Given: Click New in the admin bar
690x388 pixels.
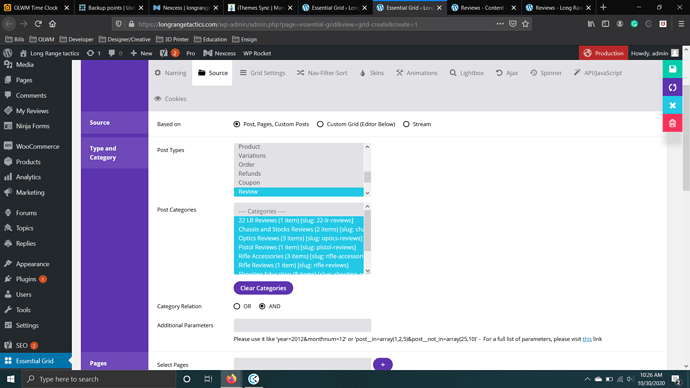Looking at the screenshot, I should [142, 53].
